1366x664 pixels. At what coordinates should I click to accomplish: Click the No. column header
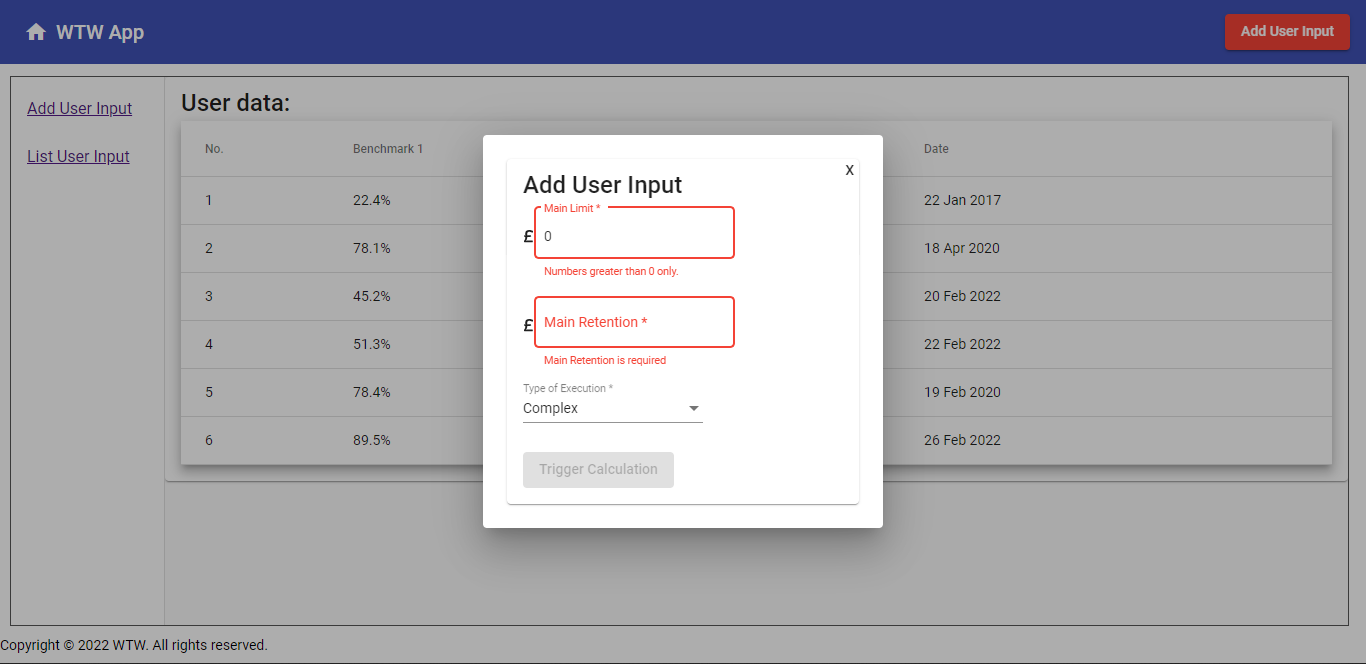coord(213,148)
